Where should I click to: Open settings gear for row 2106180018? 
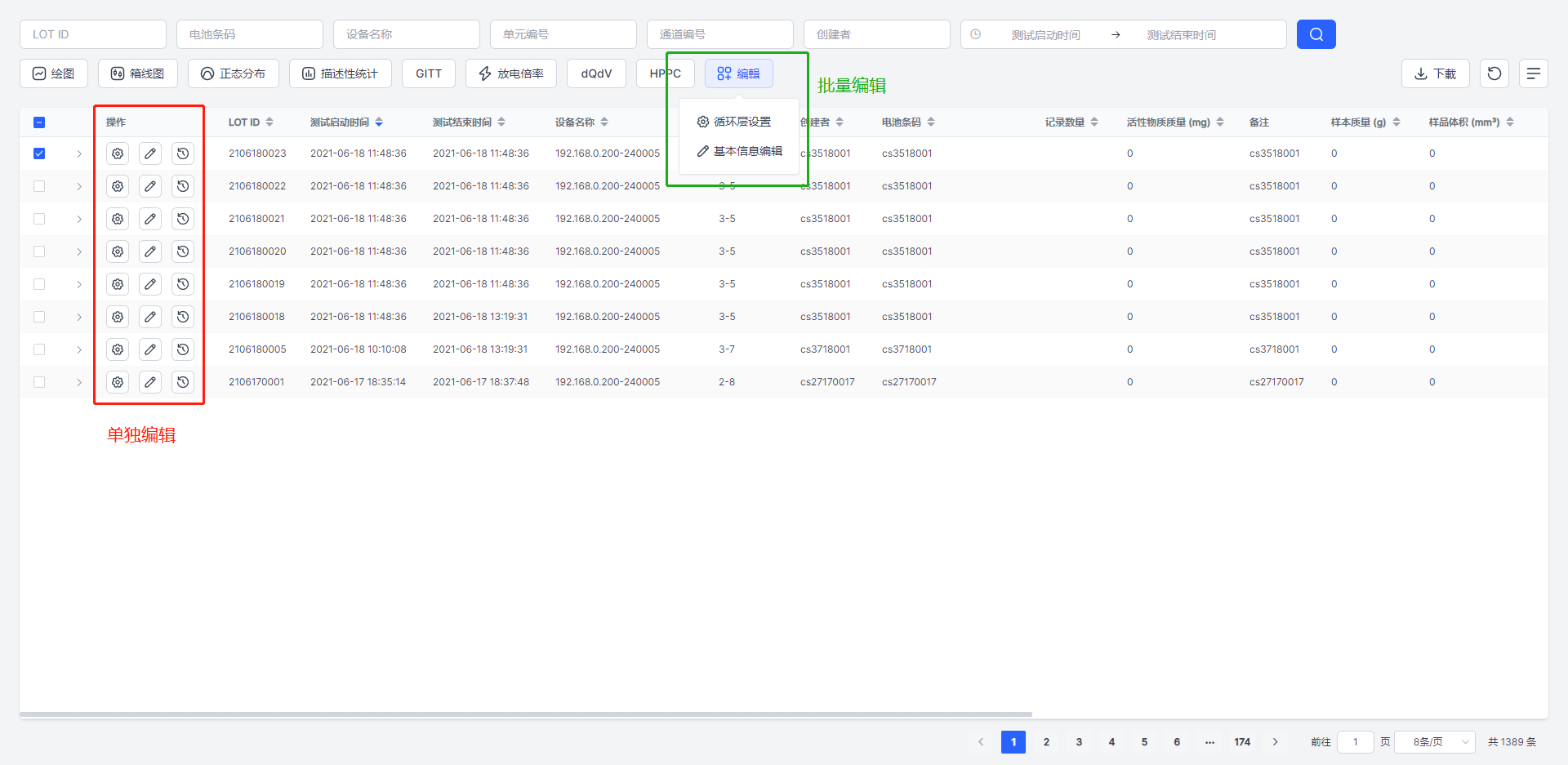[118, 317]
